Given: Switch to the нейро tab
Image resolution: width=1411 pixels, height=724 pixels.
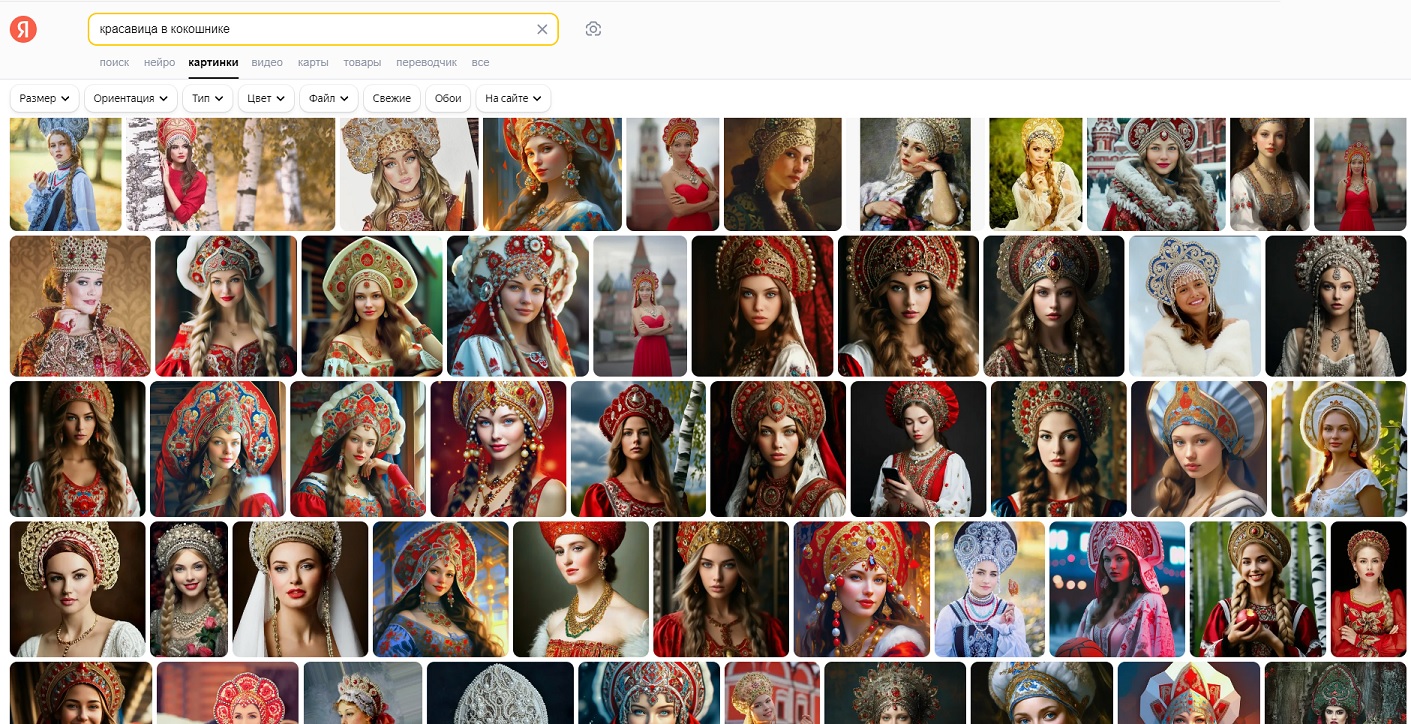Looking at the screenshot, I should click(159, 62).
